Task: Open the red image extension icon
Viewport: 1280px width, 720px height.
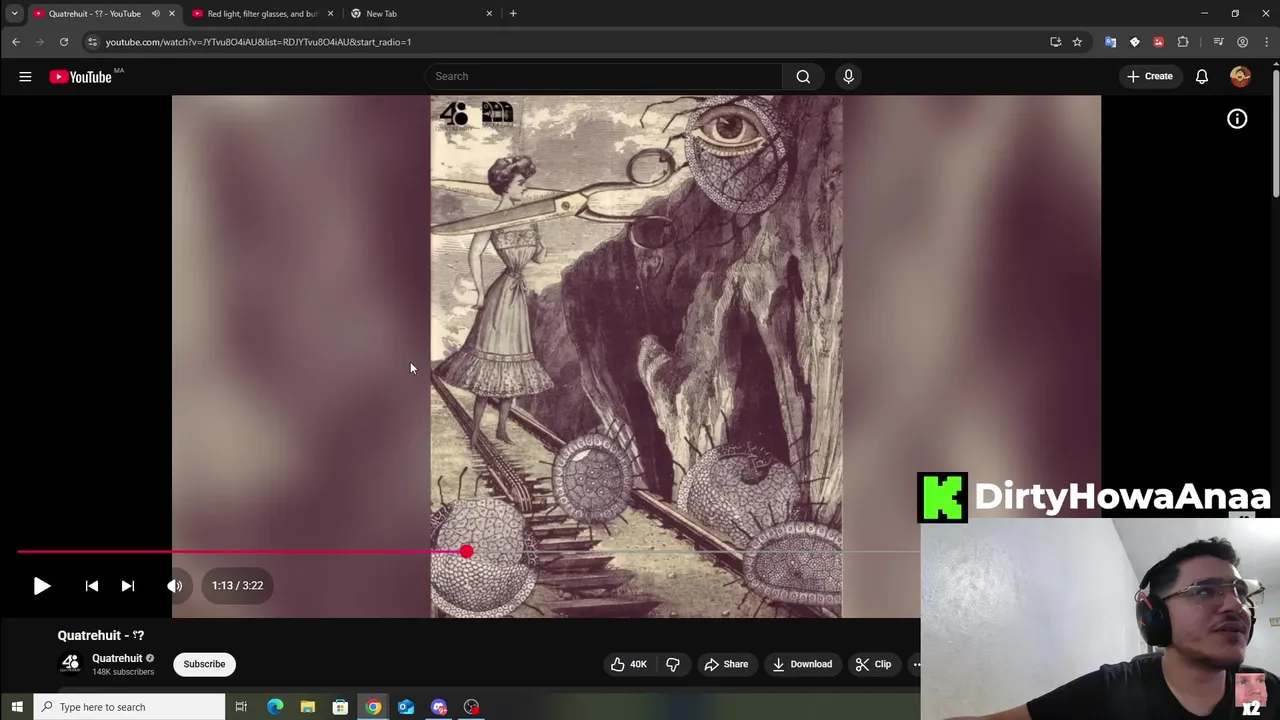Action: coord(1158,42)
